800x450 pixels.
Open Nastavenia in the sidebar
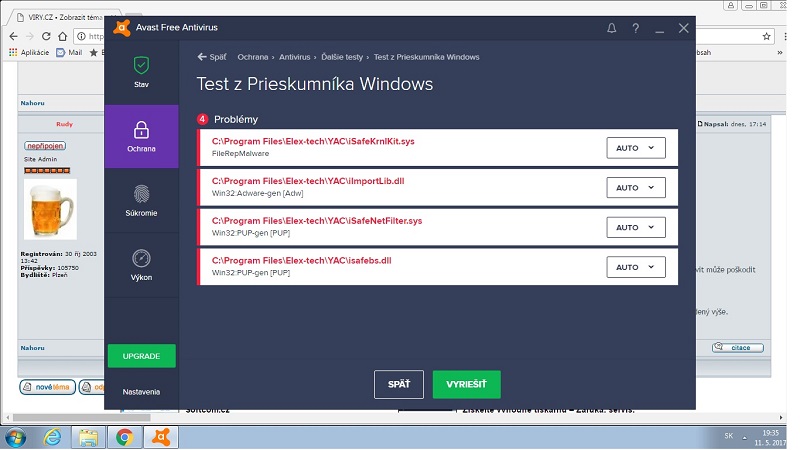[x=141, y=392]
